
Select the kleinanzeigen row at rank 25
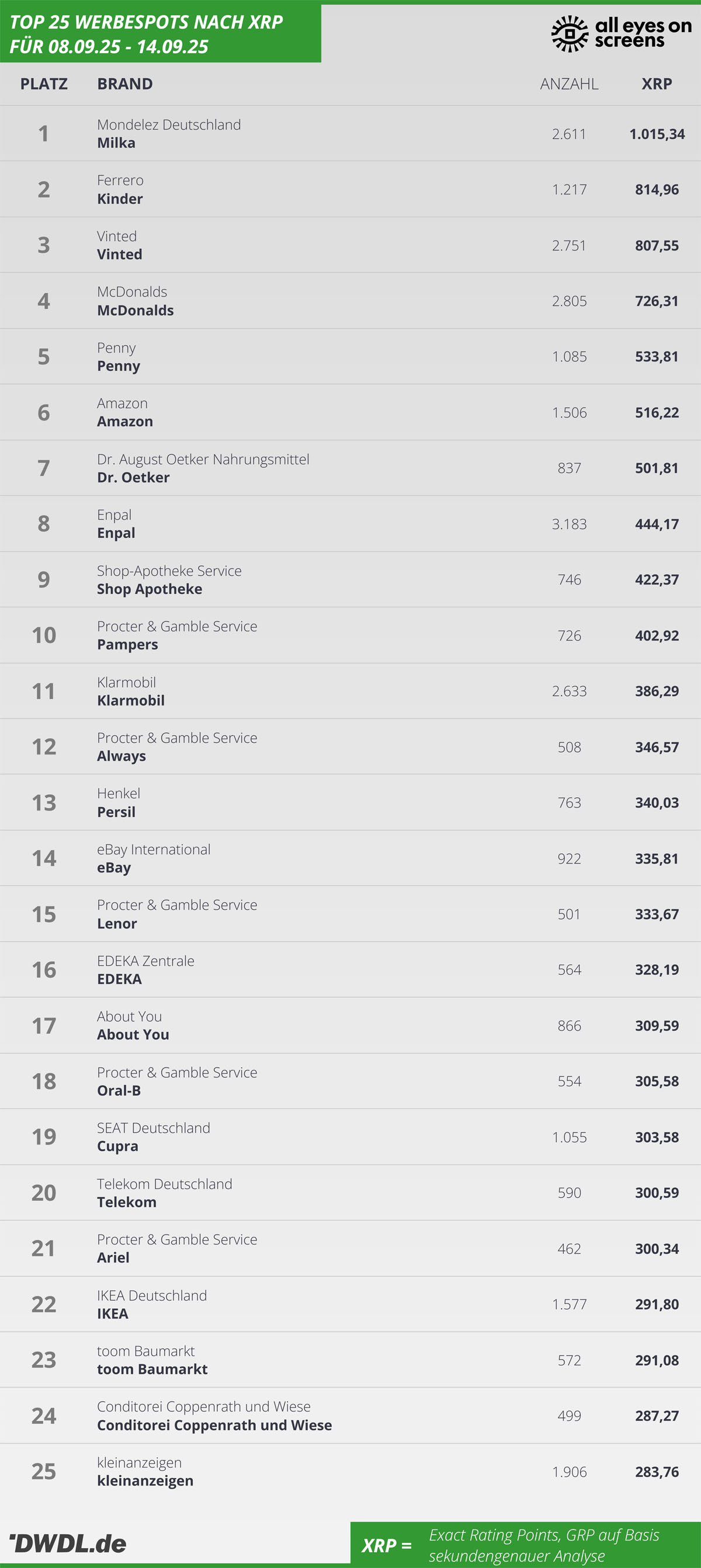tap(350, 1471)
